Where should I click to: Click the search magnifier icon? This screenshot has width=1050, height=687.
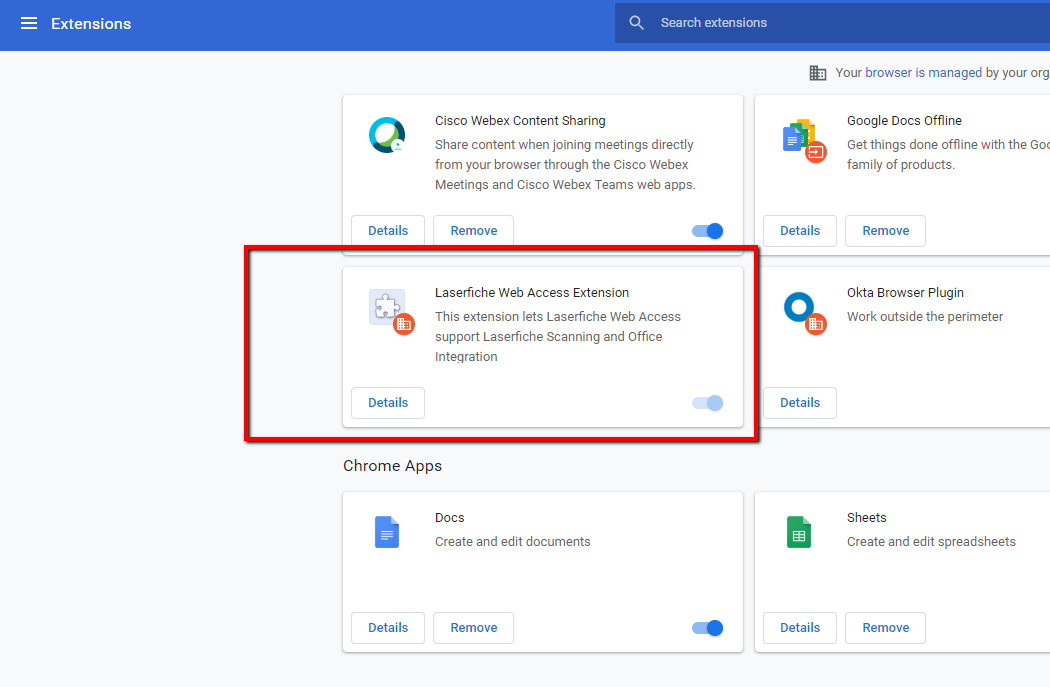pyautogui.click(x=636, y=23)
